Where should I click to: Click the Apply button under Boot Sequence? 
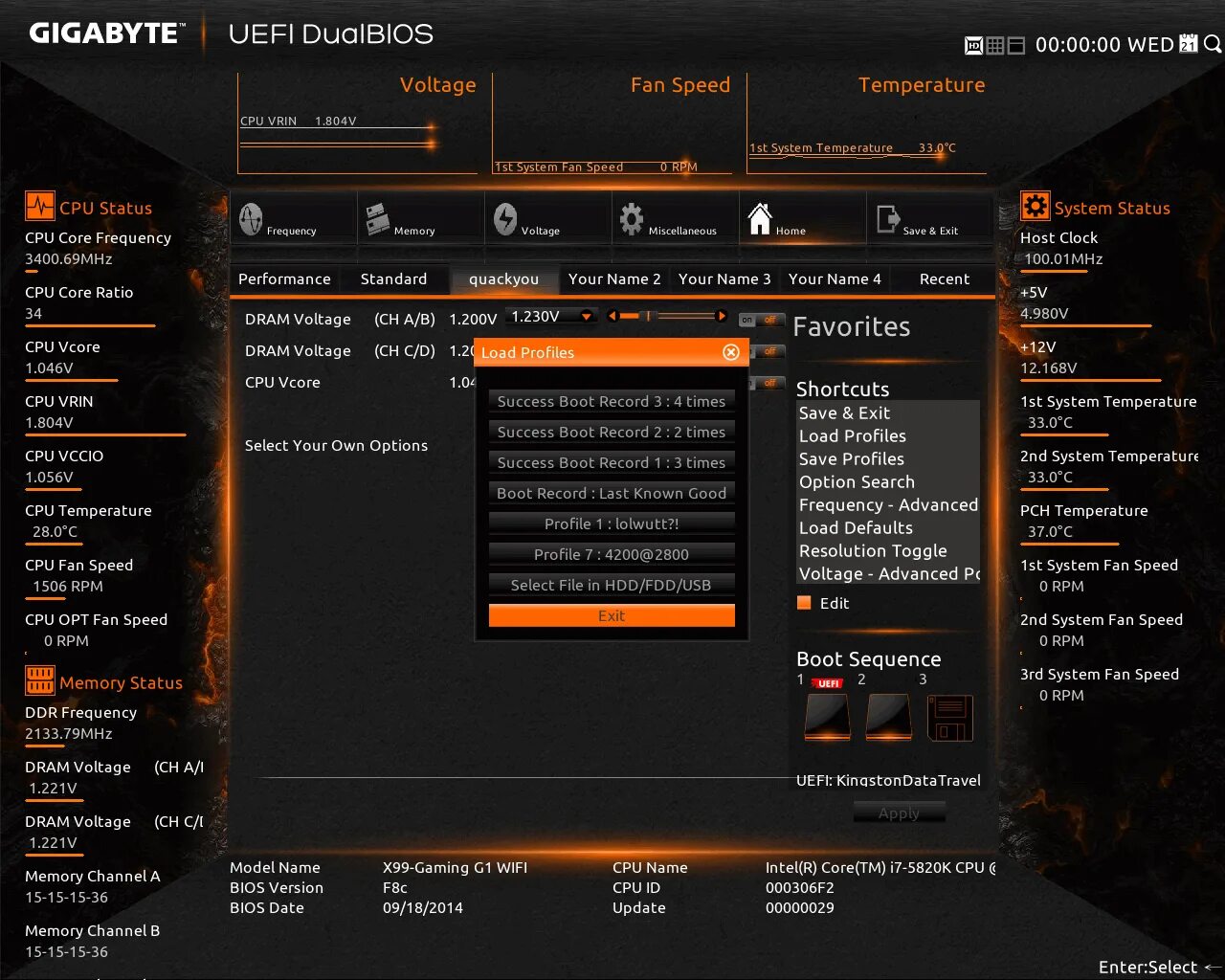[899, 813]
